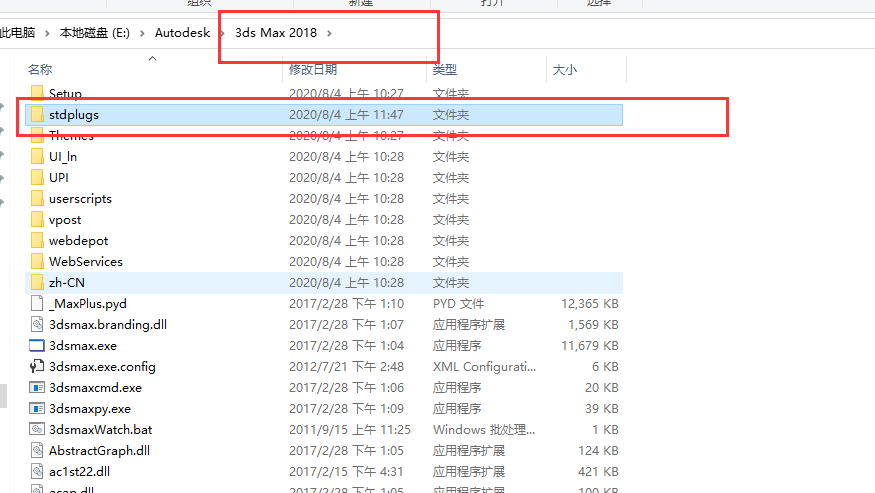
Task: Sort by the 名称 column header
Action: point(40,70)
